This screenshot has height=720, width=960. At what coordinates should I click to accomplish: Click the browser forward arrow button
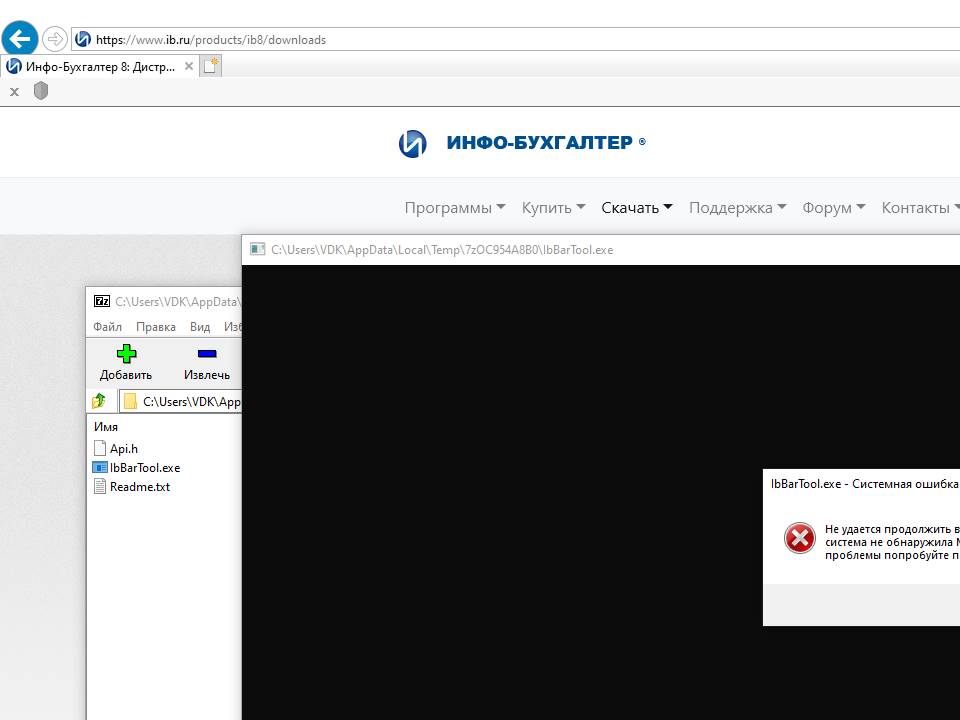tap(54, 39)
